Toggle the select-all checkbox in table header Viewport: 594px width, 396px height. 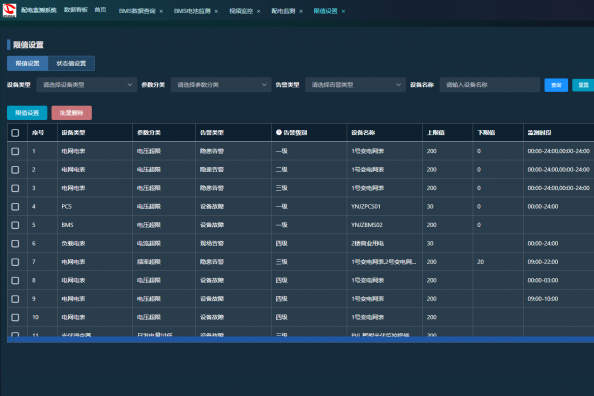(x=15, y=133)
